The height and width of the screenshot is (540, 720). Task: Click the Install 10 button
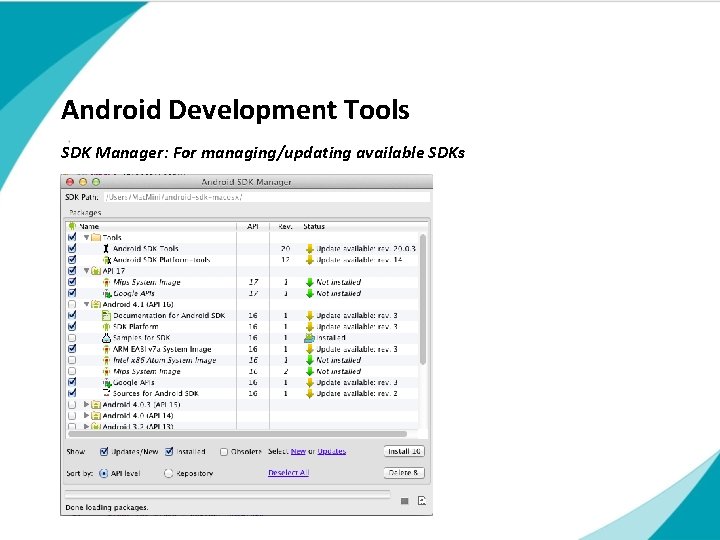[404, 451]
